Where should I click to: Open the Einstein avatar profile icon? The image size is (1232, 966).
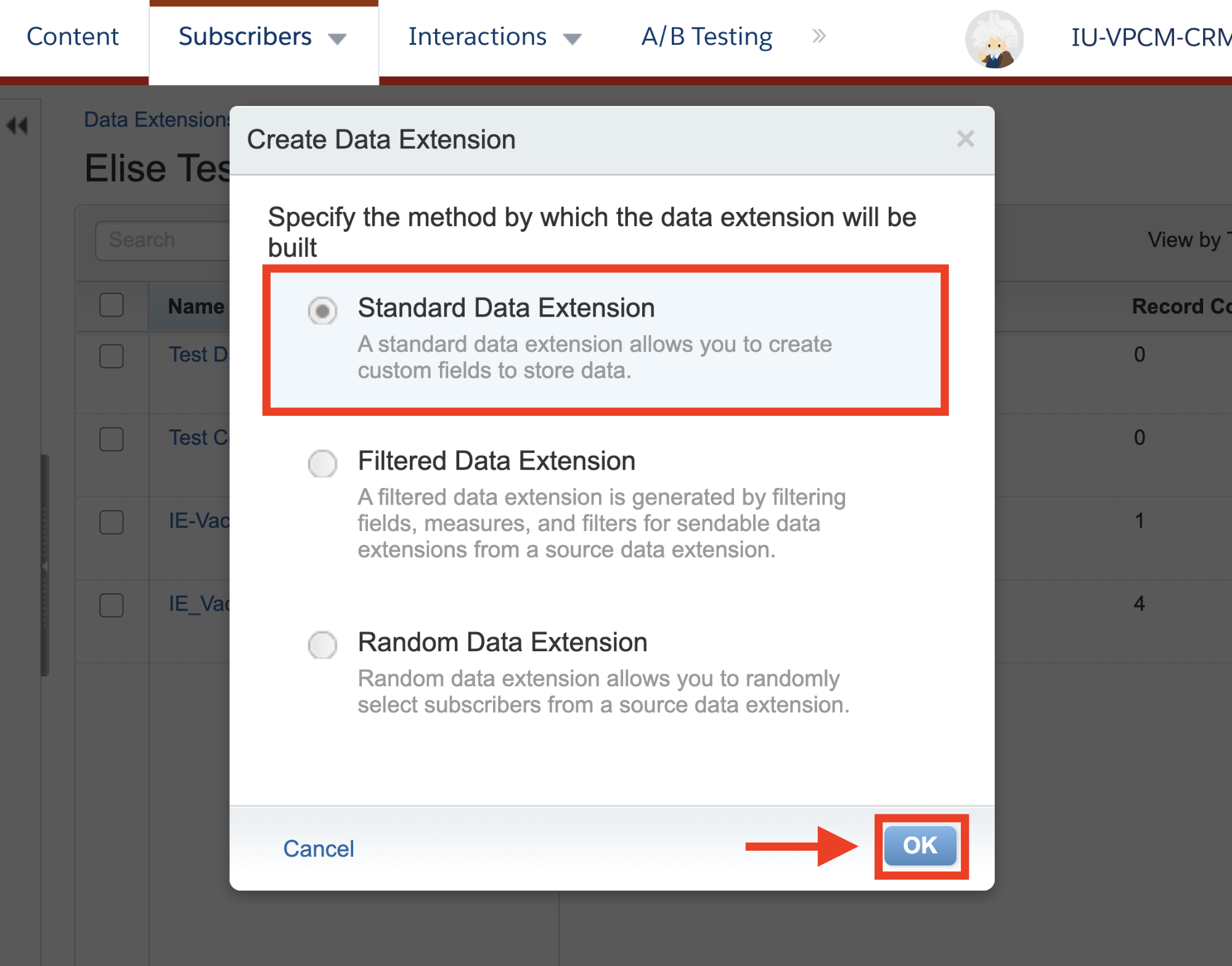coord(994,39)
